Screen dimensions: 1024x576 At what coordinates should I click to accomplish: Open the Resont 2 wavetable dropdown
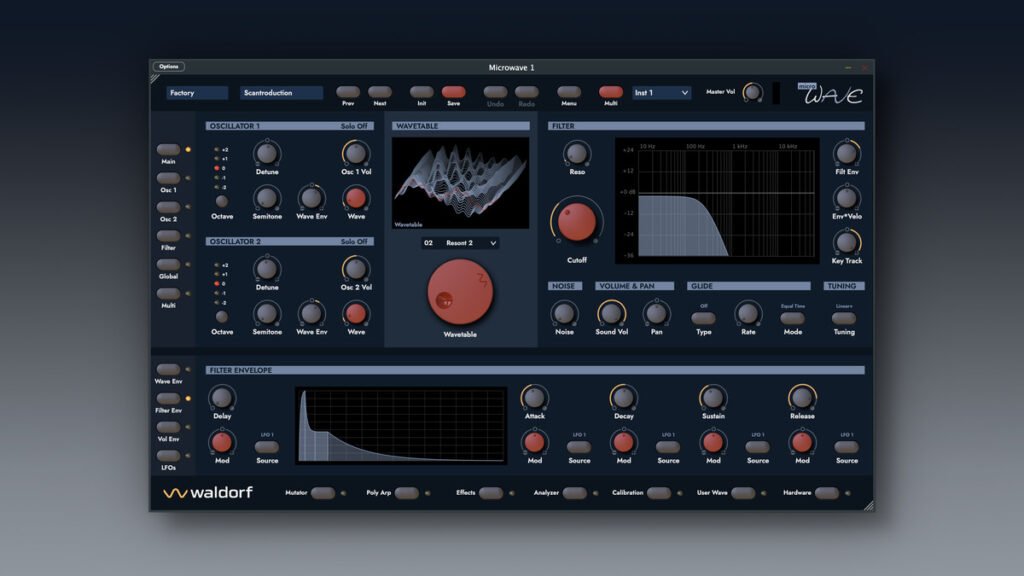coord(460,243)
